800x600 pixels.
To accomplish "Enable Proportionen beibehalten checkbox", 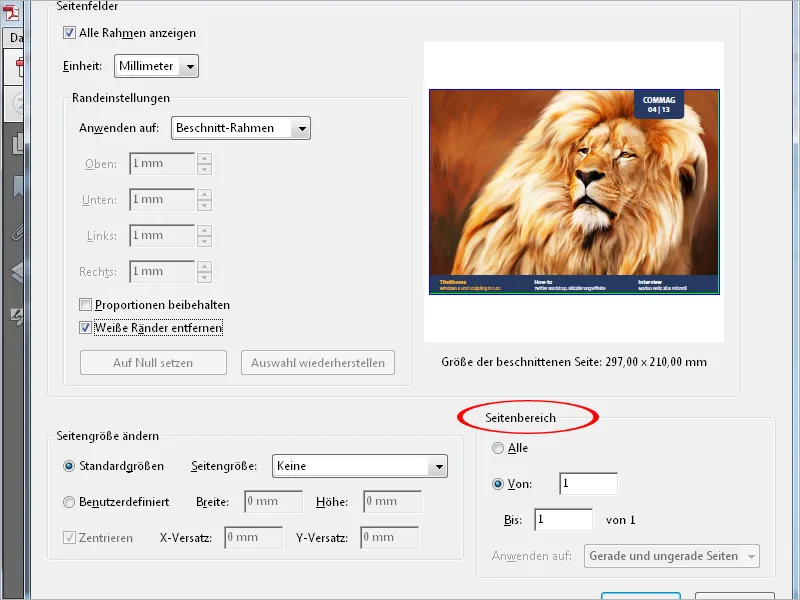I will [x=85, y=305].
